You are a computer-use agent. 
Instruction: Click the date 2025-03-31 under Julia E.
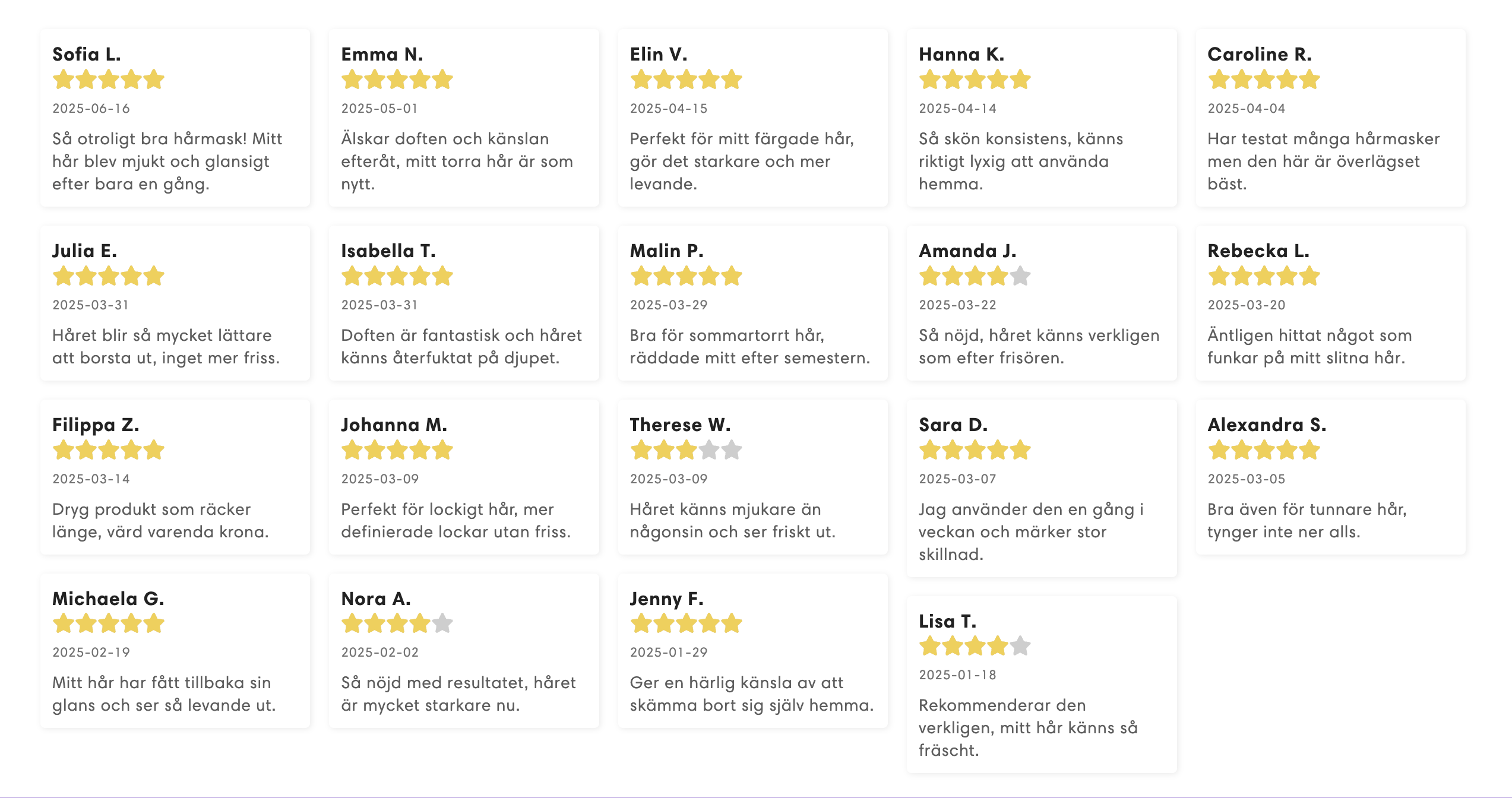pos(90,305)
